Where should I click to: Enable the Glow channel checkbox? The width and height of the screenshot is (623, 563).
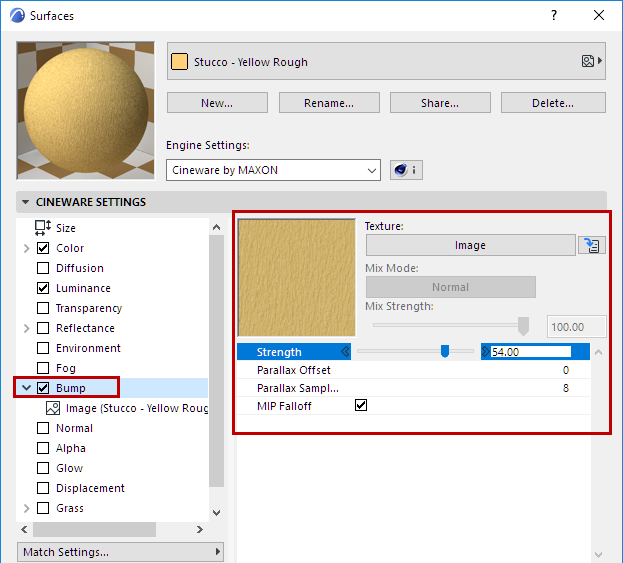coord(43,468)
